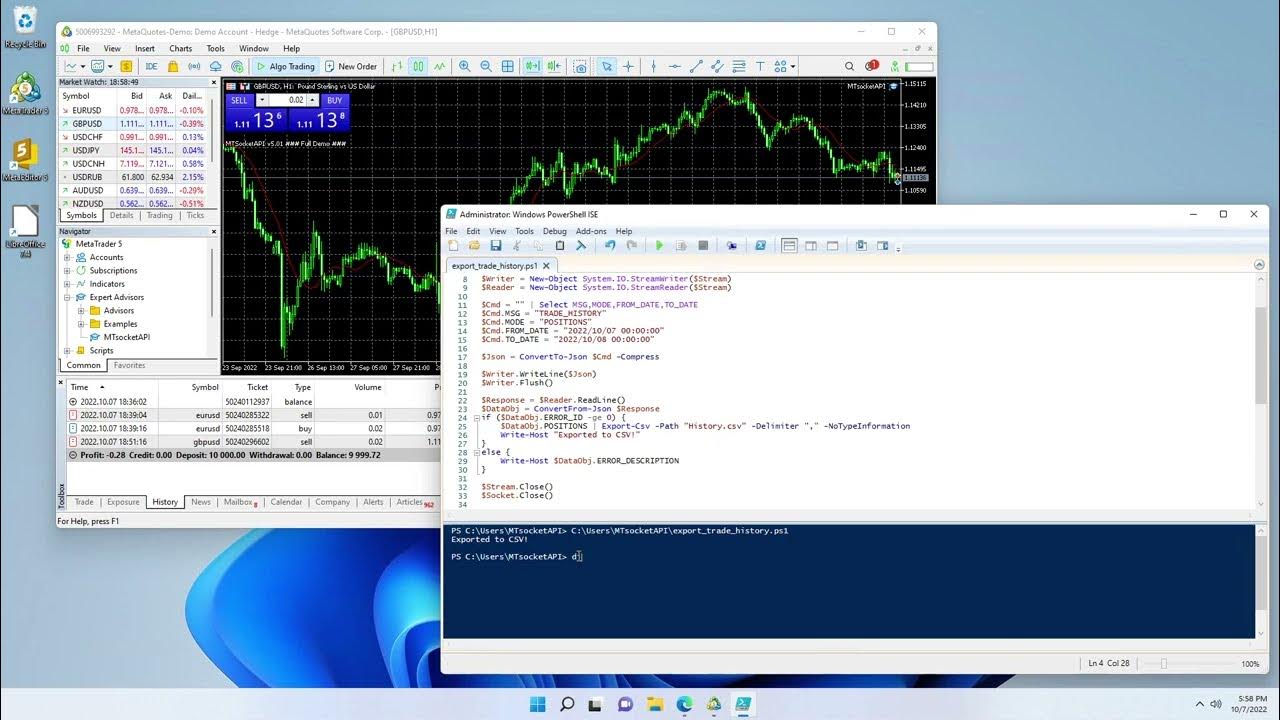Open a New Order dialog

point(351,66)
